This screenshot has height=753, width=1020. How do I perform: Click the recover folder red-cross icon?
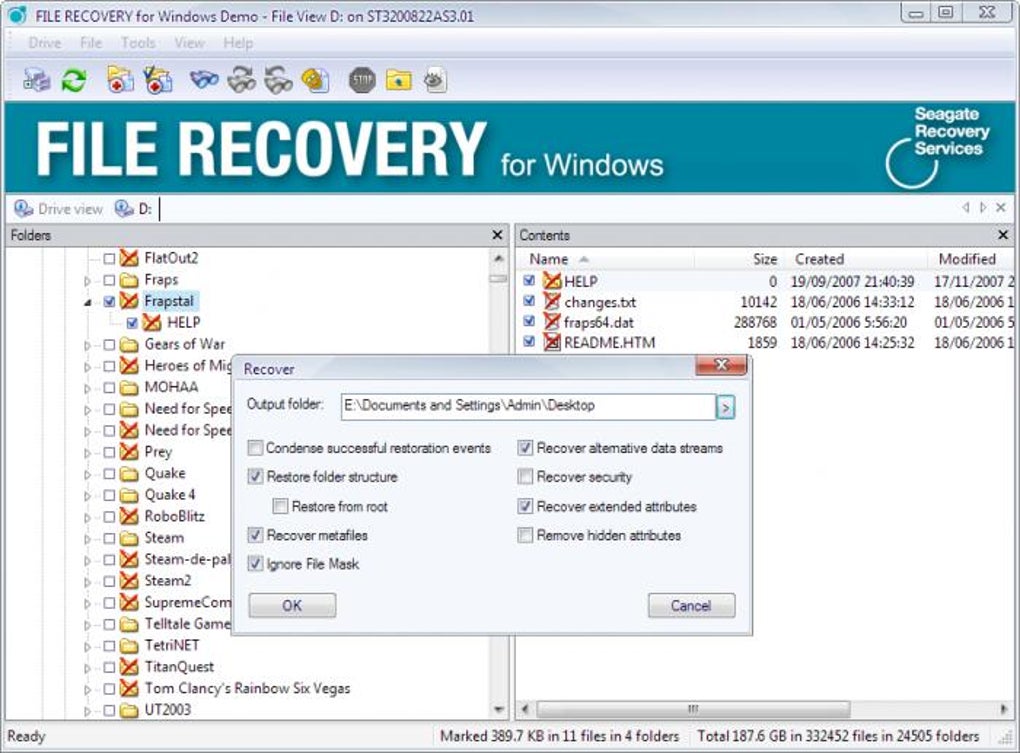click(x=120, y=81)
